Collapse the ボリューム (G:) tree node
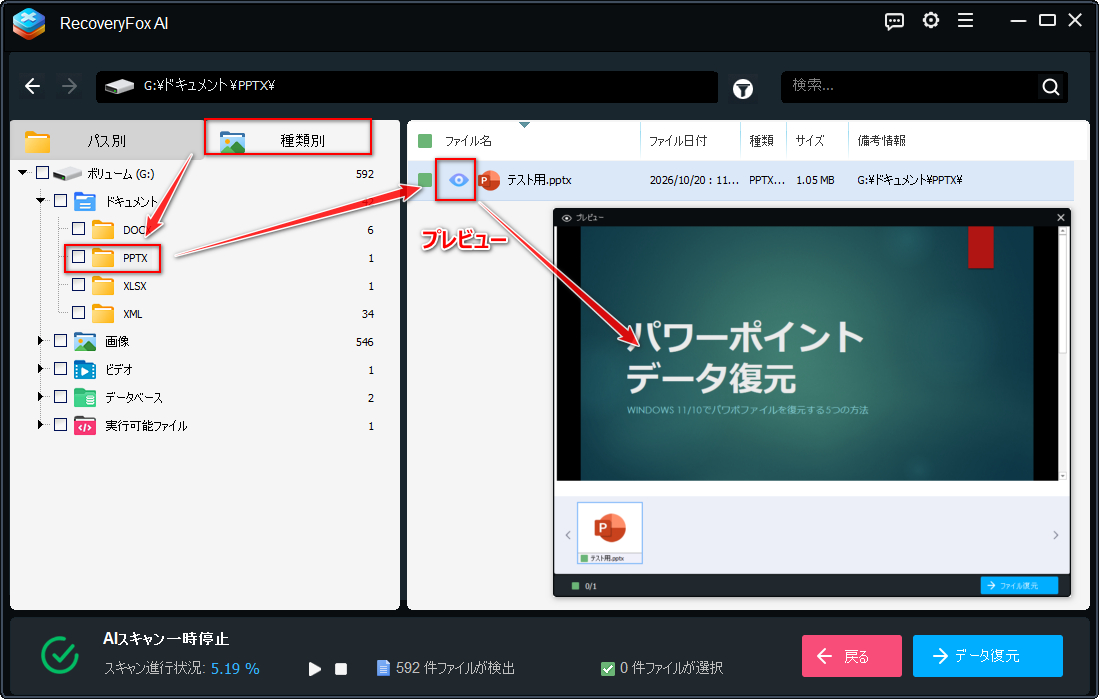Screen dimensions: 1099x699 click(23, 173)
